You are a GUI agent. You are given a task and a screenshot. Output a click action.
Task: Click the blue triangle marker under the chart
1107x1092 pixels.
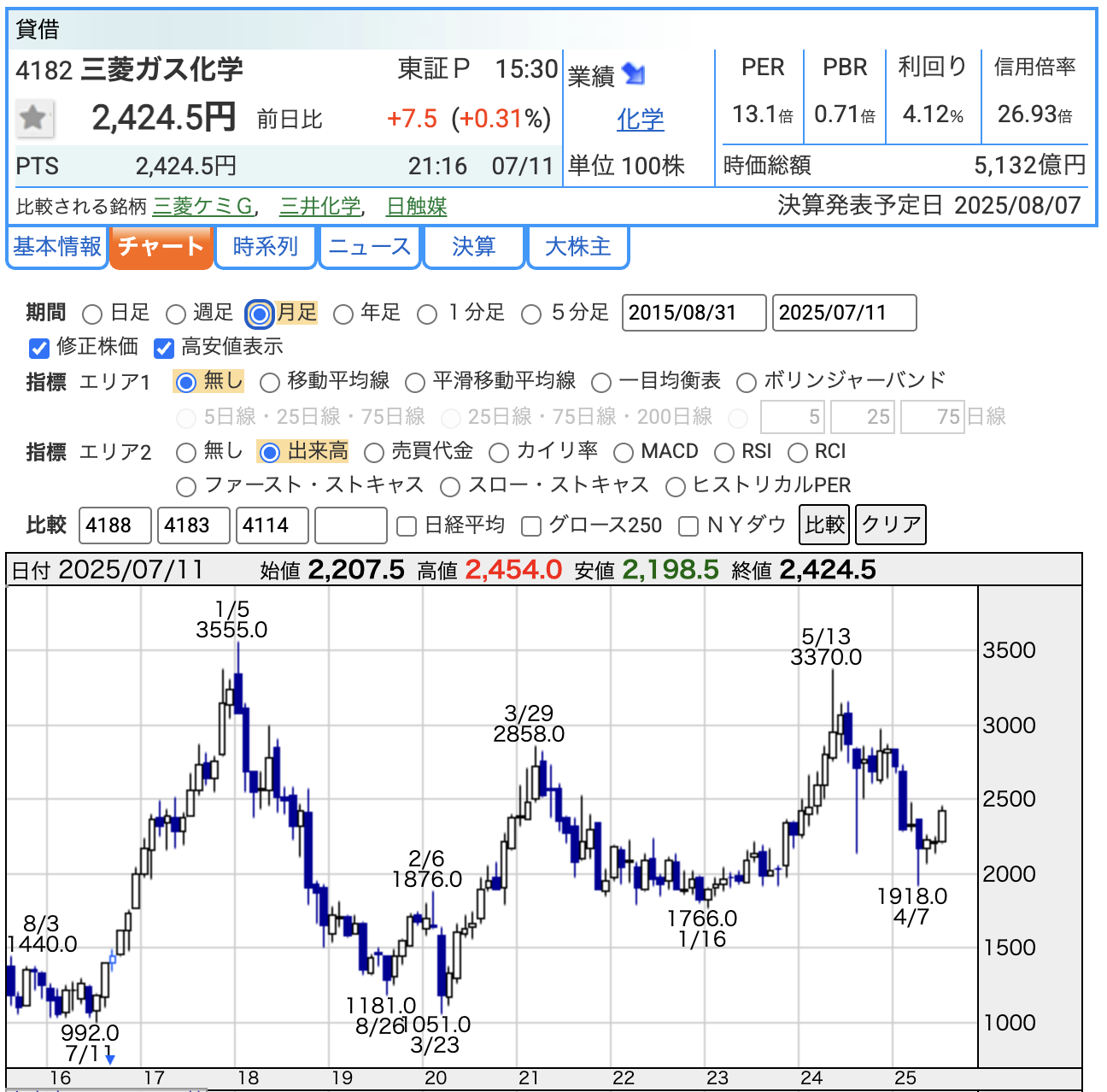pyautogui.click(x=110, y=1060)
